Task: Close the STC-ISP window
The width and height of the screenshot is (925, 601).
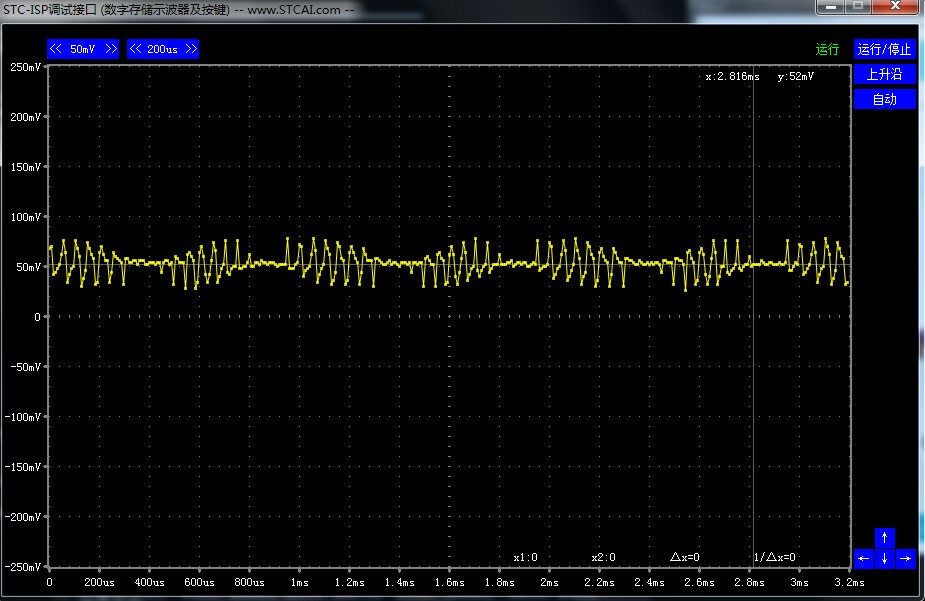Action: pos(896,6)
